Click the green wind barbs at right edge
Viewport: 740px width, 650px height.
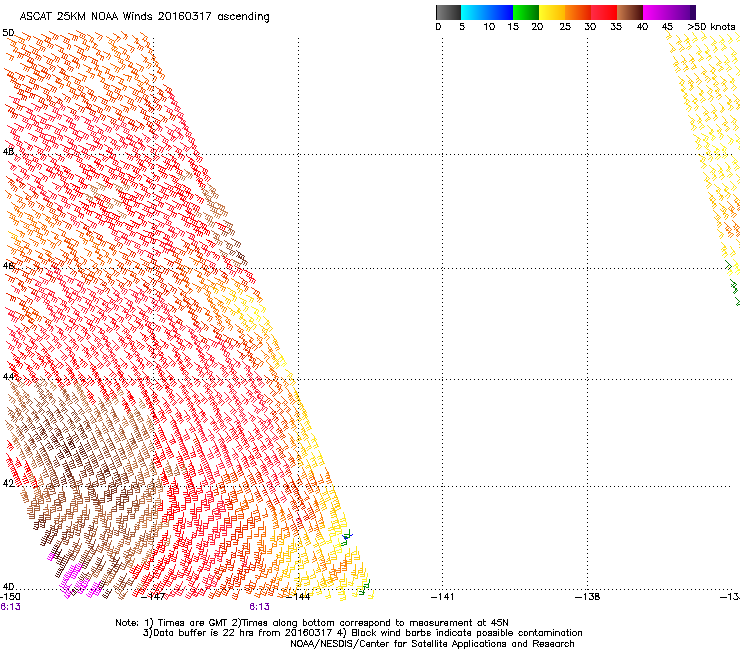tap(733, 283)
